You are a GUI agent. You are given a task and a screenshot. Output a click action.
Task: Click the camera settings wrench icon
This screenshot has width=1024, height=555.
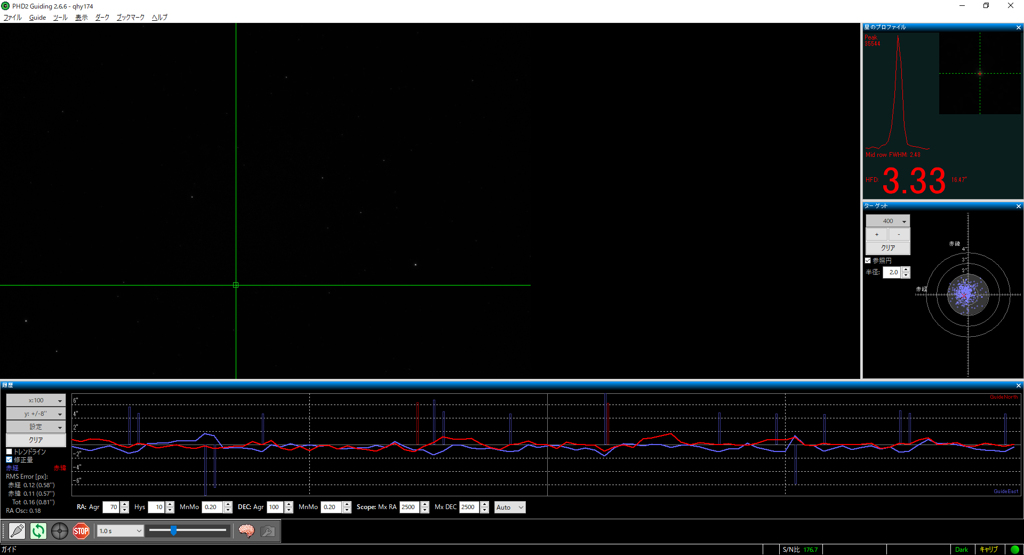268,531
